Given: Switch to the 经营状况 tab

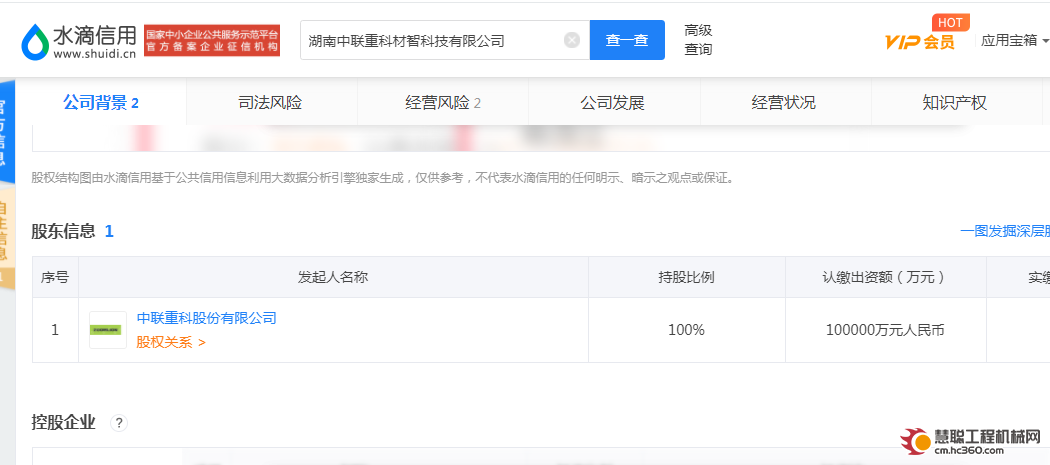Looking at the screenshot, I should coord(784,103).
